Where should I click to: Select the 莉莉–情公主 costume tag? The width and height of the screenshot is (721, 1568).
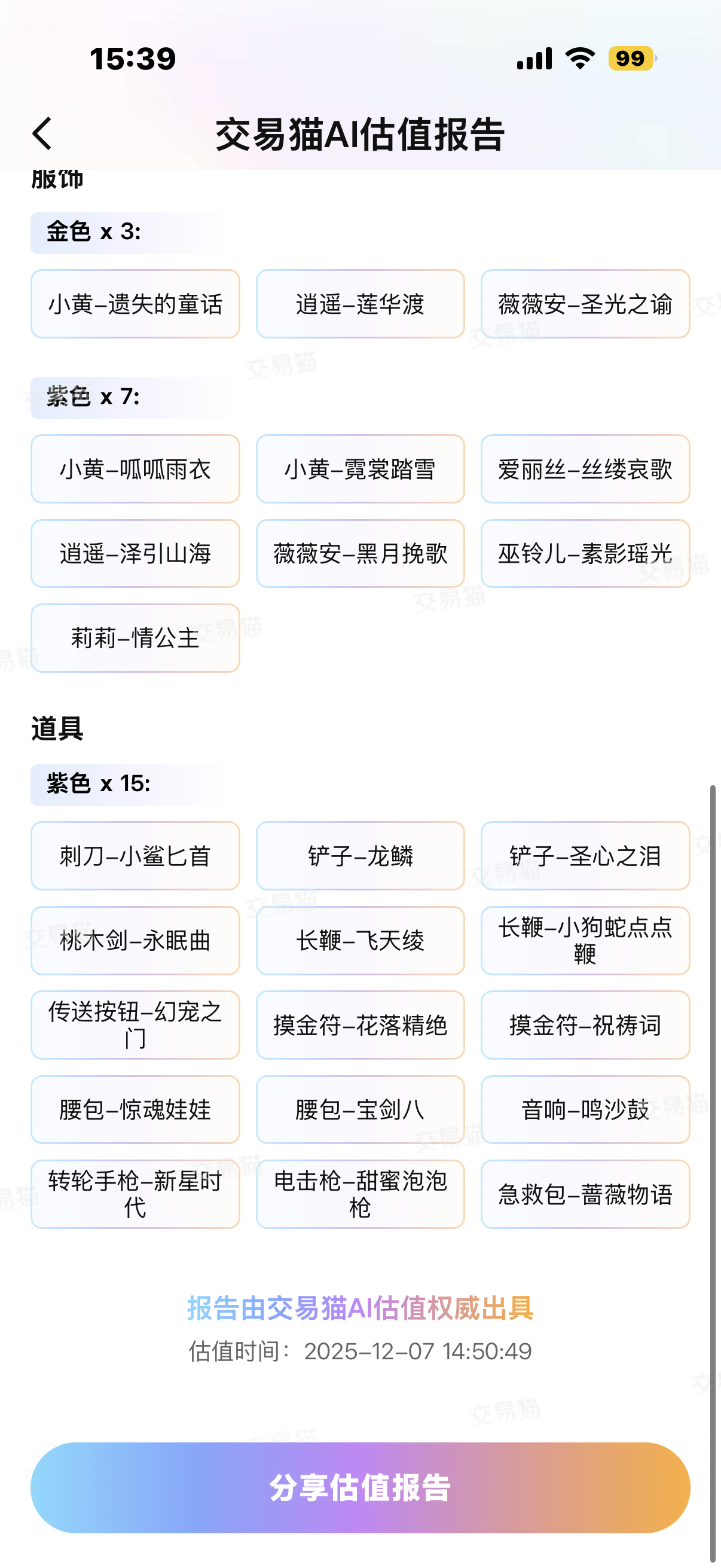pyautogui.click(x=135, y=638)
